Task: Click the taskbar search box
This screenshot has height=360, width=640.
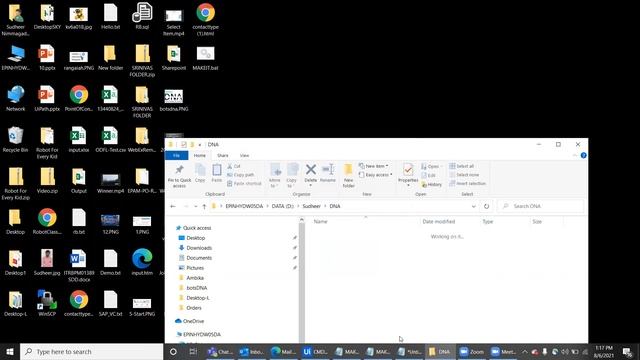Action: [x=91, y=351]
